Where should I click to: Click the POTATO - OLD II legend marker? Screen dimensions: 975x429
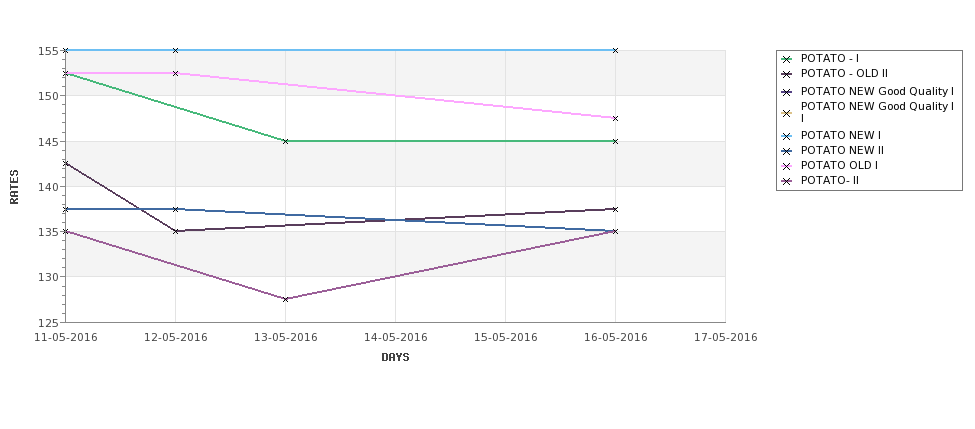(787, 74)
